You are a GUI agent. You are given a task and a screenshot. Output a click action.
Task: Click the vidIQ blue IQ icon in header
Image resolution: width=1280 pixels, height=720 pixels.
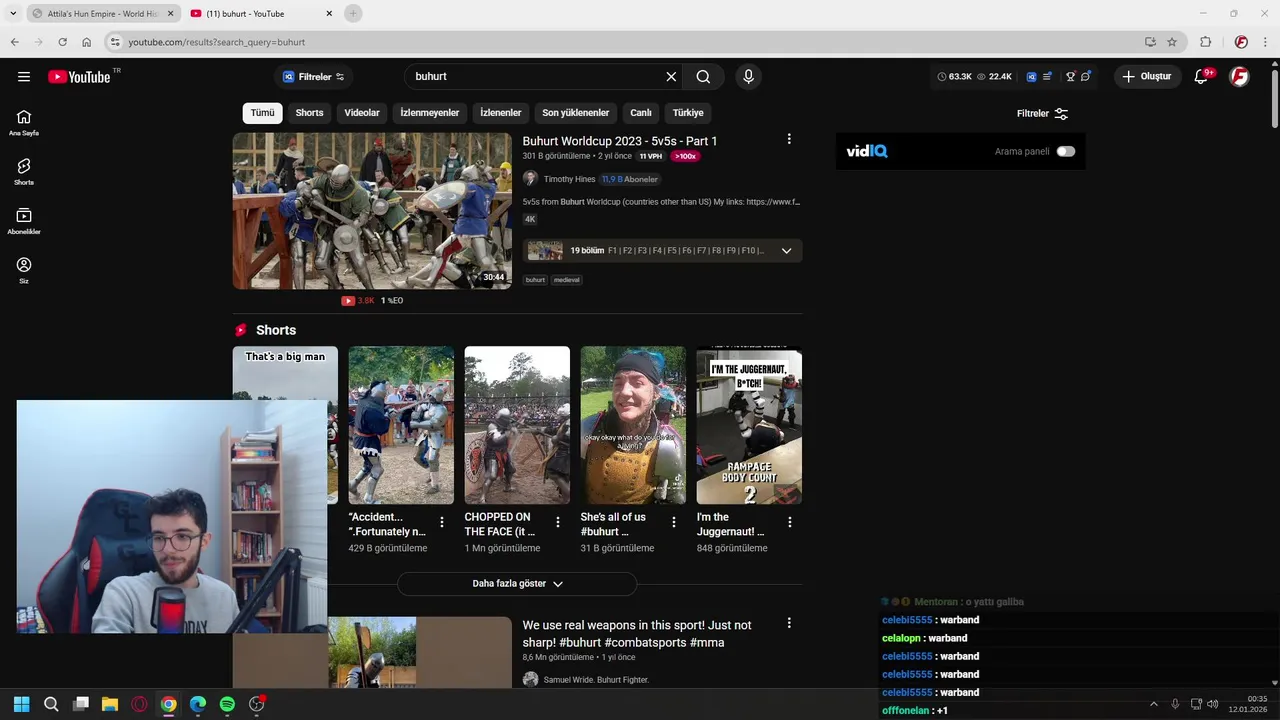tap(1031, 77)
